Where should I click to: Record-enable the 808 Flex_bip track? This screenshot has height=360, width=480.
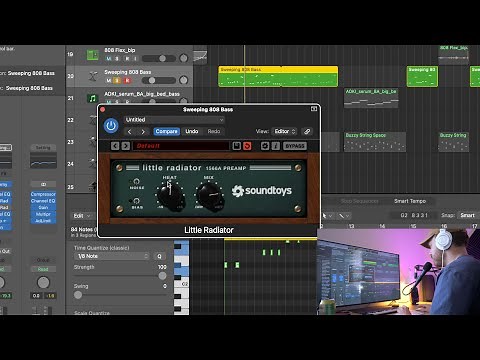[127, 59]
